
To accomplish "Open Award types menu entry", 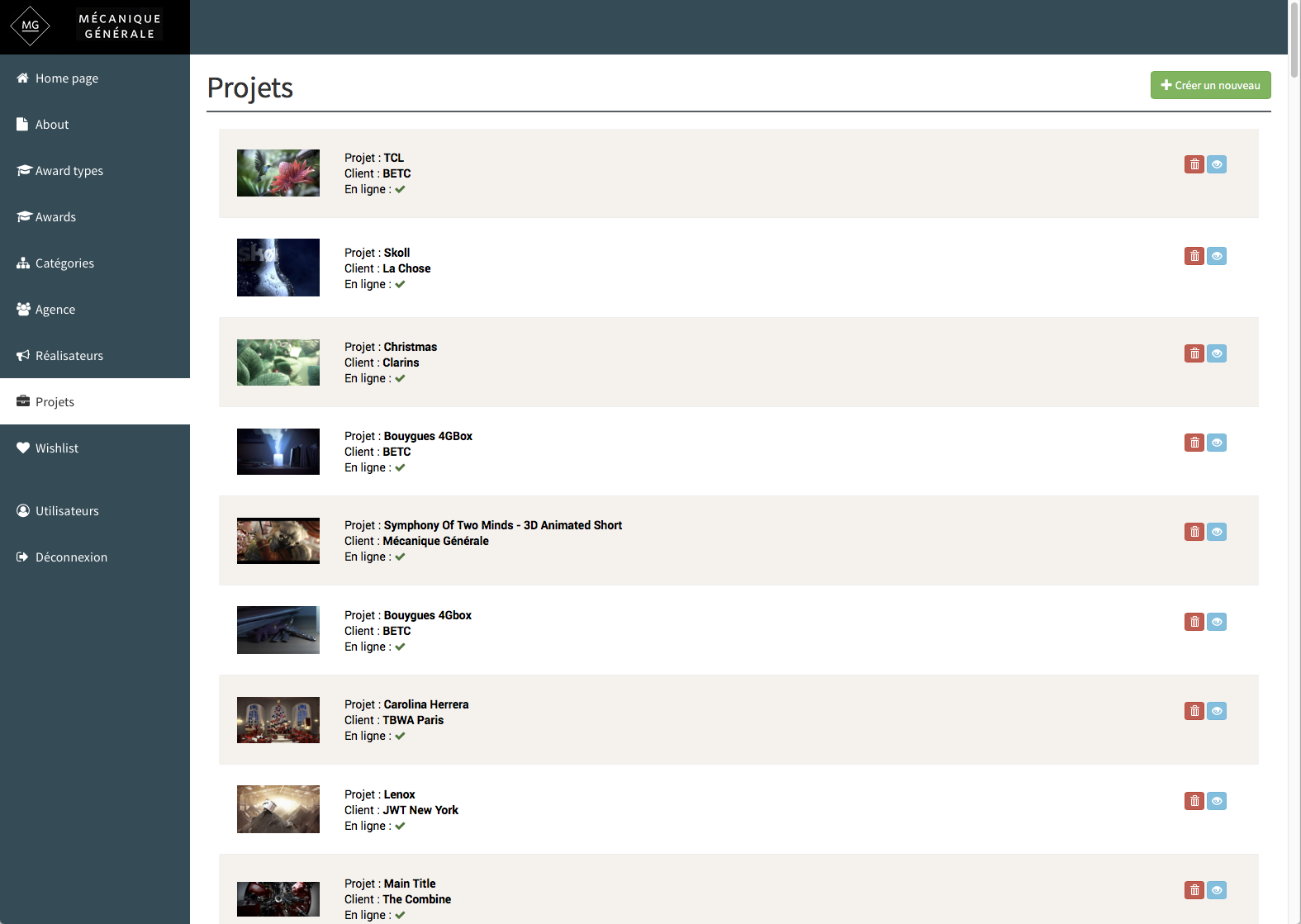I will point(95,171).
